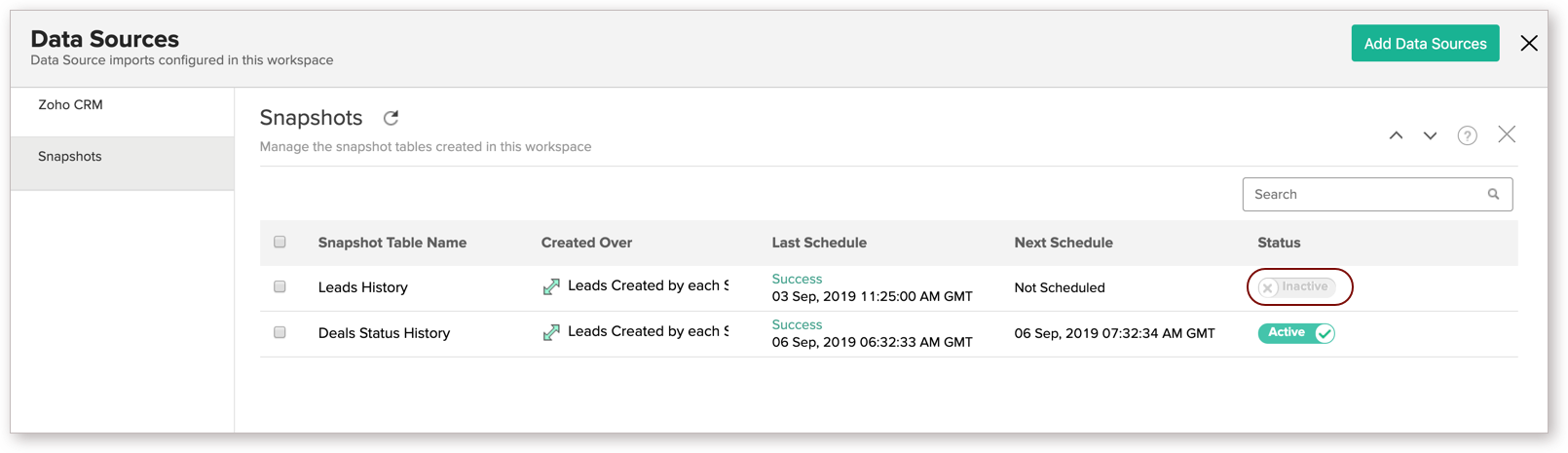Click the Add Data Sources button
Image resolution: width=1568 pixels, height=453 pixels.
click(1424, 44)
